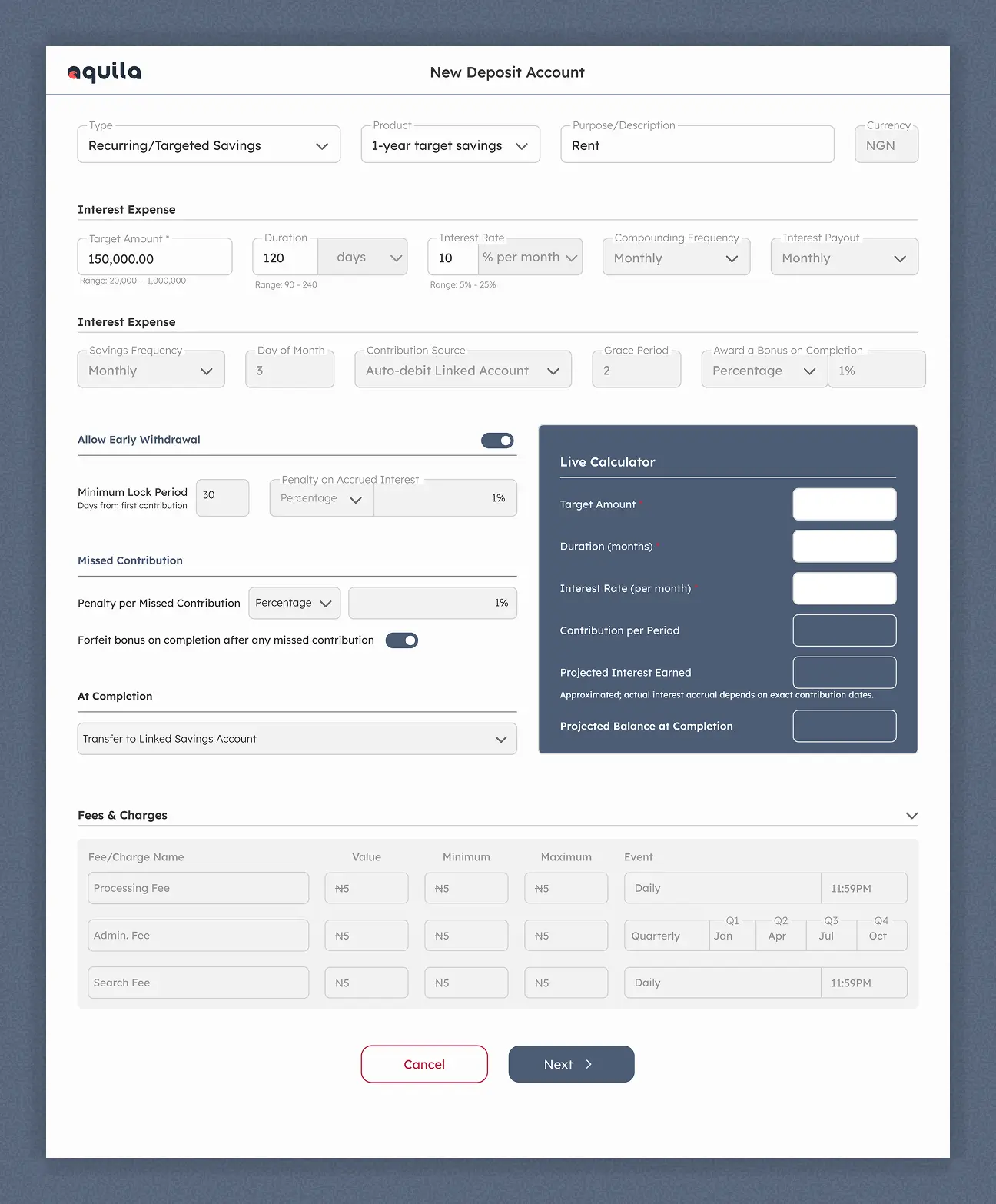Image resolution: width=996 pixels, height=1204 pixels.
Task: Click the Currency NGN field
Action: (887, 145)
